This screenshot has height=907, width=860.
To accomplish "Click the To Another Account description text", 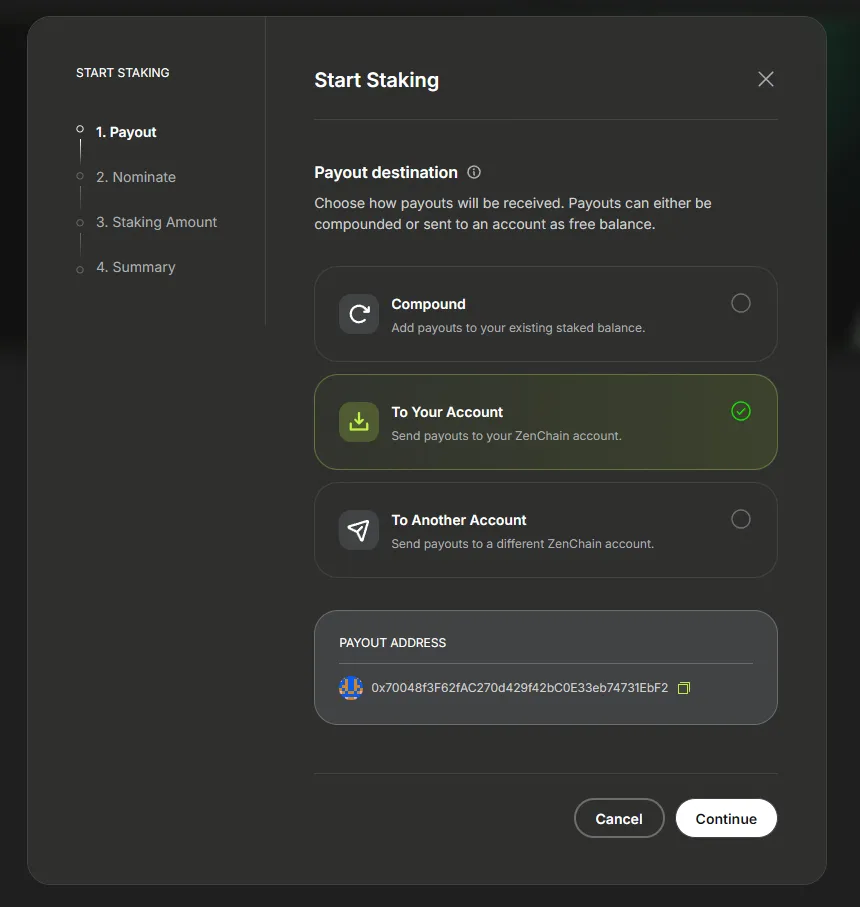I will tap(522, 544).
